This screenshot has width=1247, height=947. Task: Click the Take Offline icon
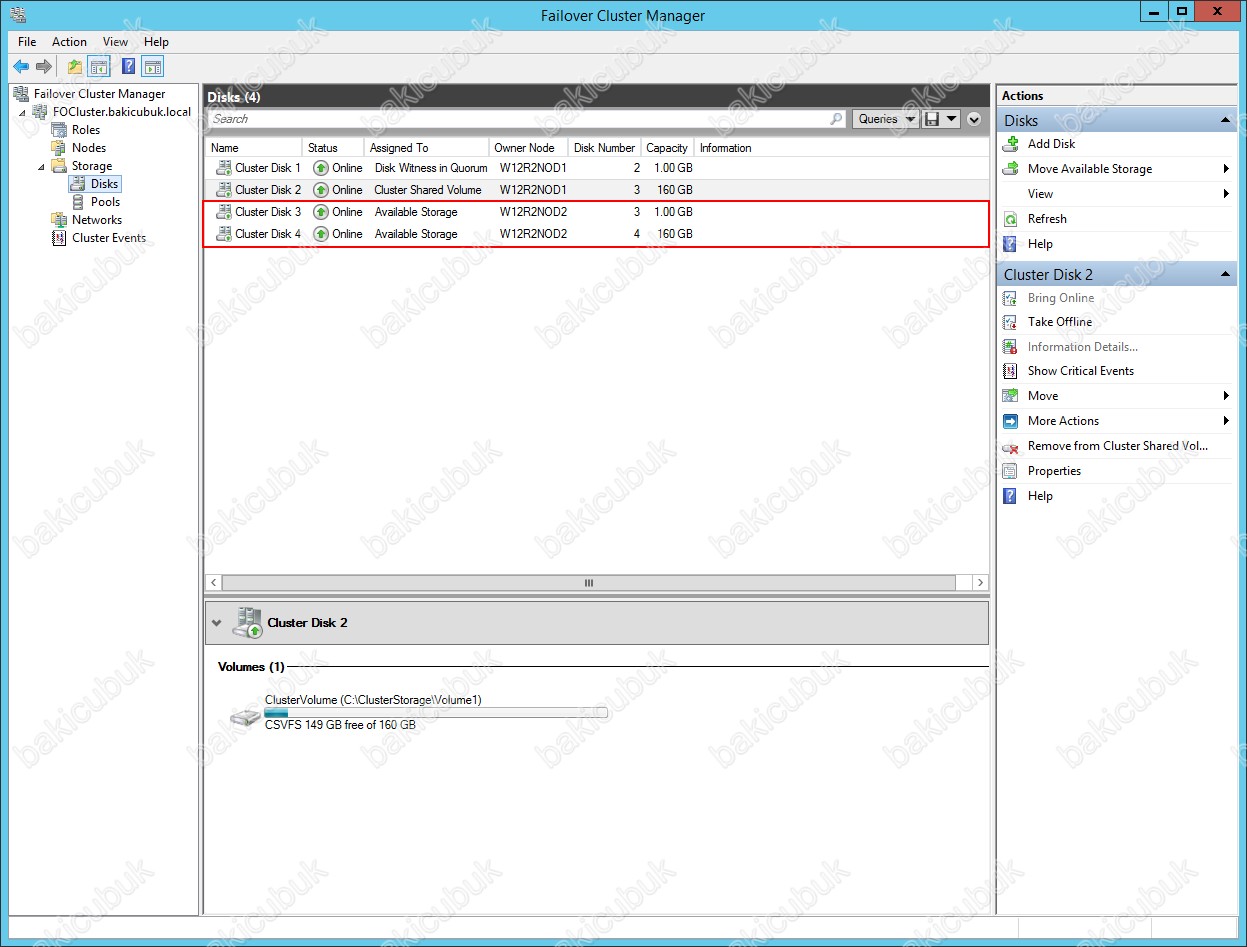coord(1011,322)
